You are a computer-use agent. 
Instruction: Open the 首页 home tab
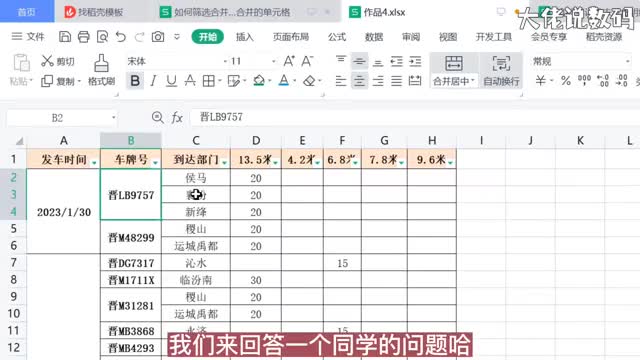click(27, 11)
